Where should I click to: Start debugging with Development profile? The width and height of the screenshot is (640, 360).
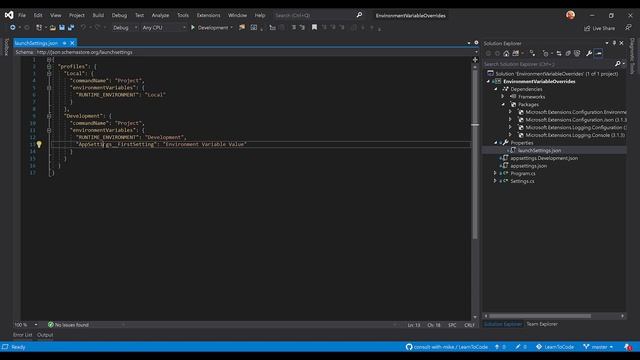209,28
